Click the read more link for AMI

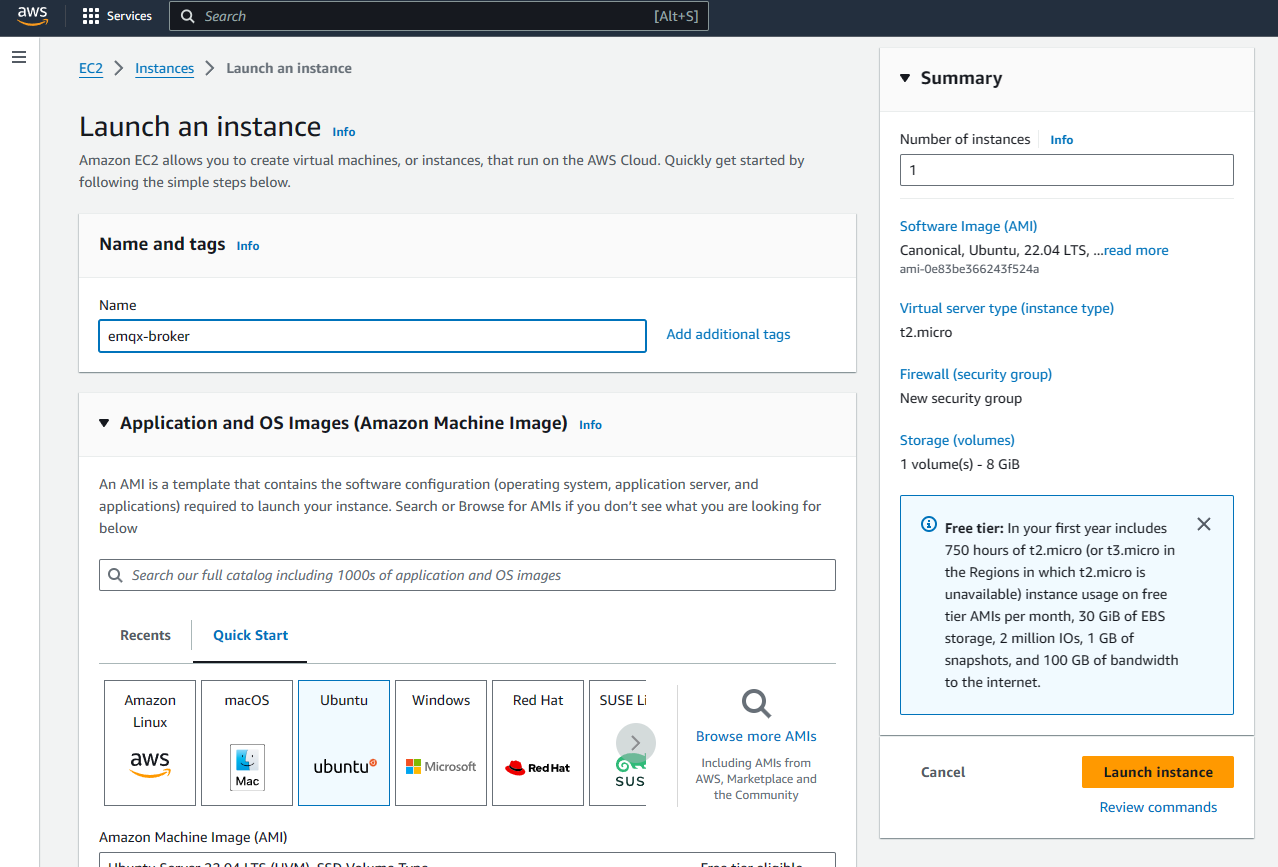[1136, 250]
